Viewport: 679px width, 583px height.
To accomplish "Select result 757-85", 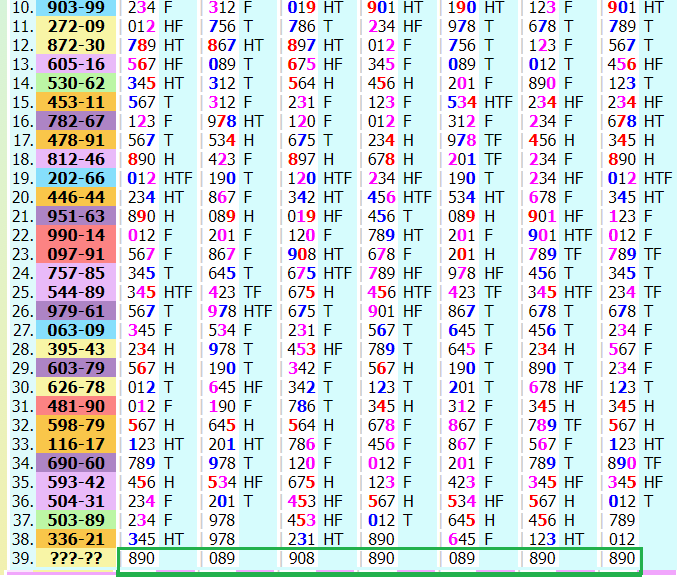I will point(76,273).
